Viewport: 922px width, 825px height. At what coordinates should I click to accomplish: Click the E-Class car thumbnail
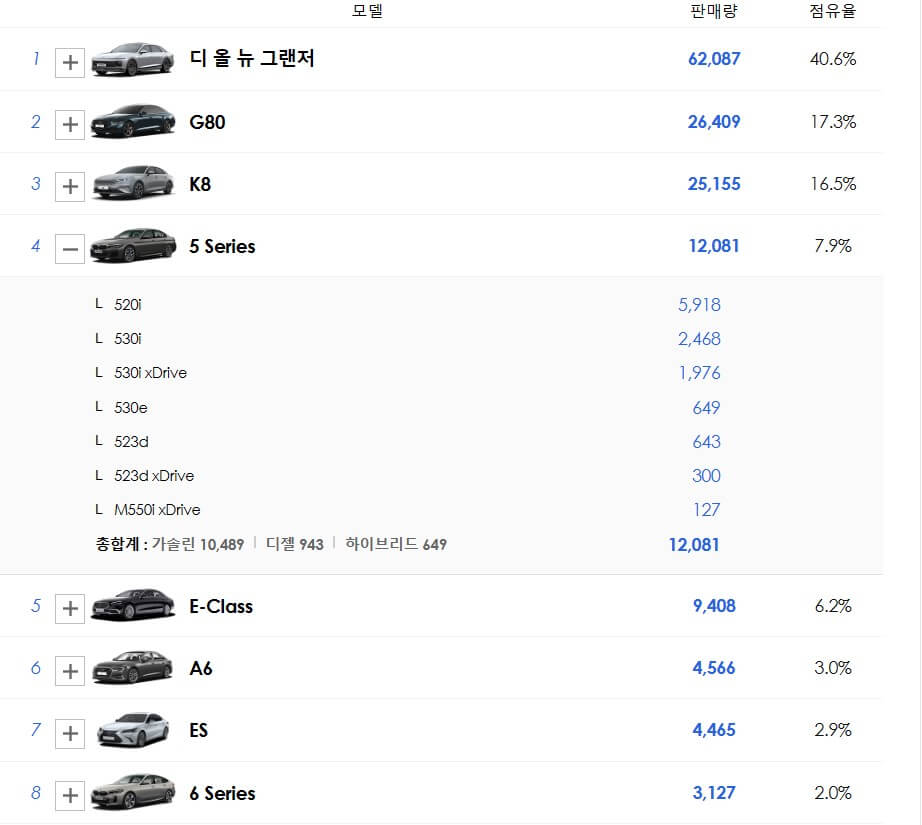tap(133, 608)
